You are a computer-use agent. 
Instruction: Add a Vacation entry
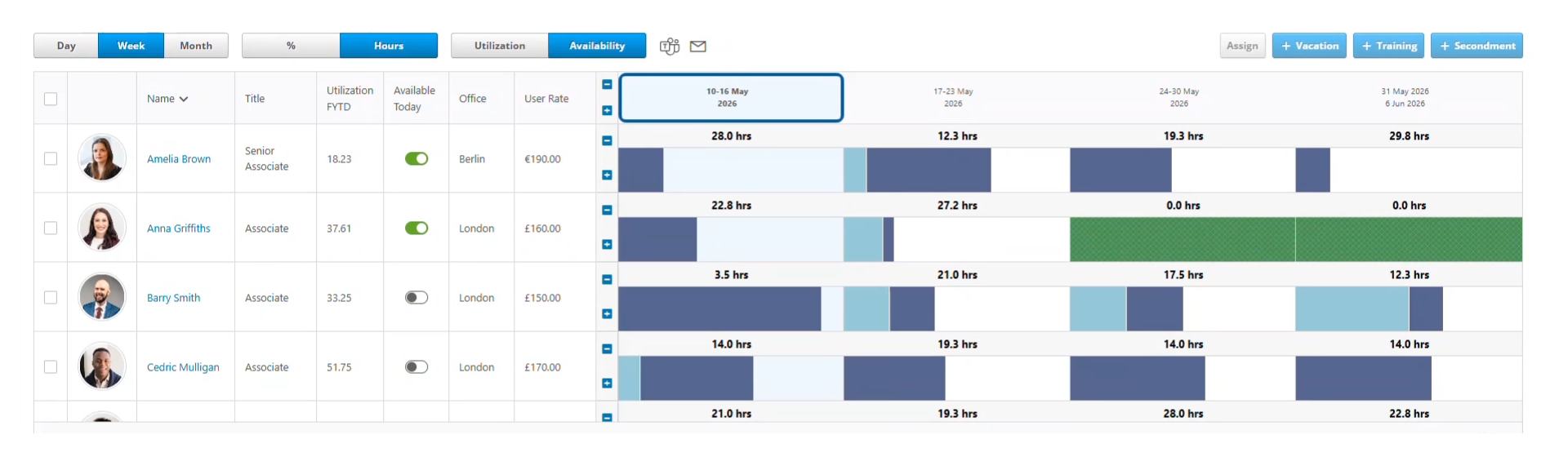tap(1309, 46)
